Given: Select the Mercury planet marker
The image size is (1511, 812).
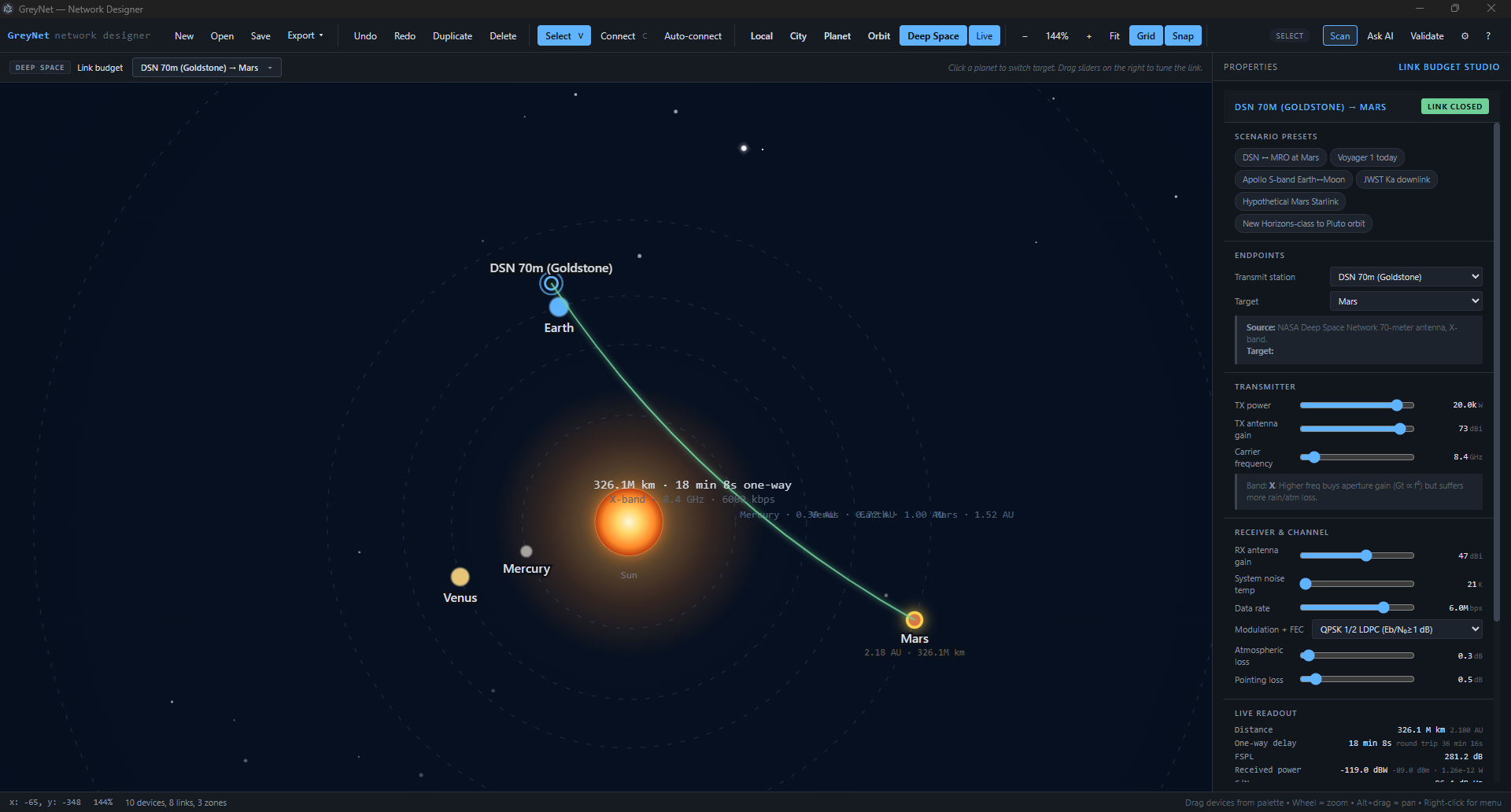Looking at the screenshot, I should [x=526, y=551].
